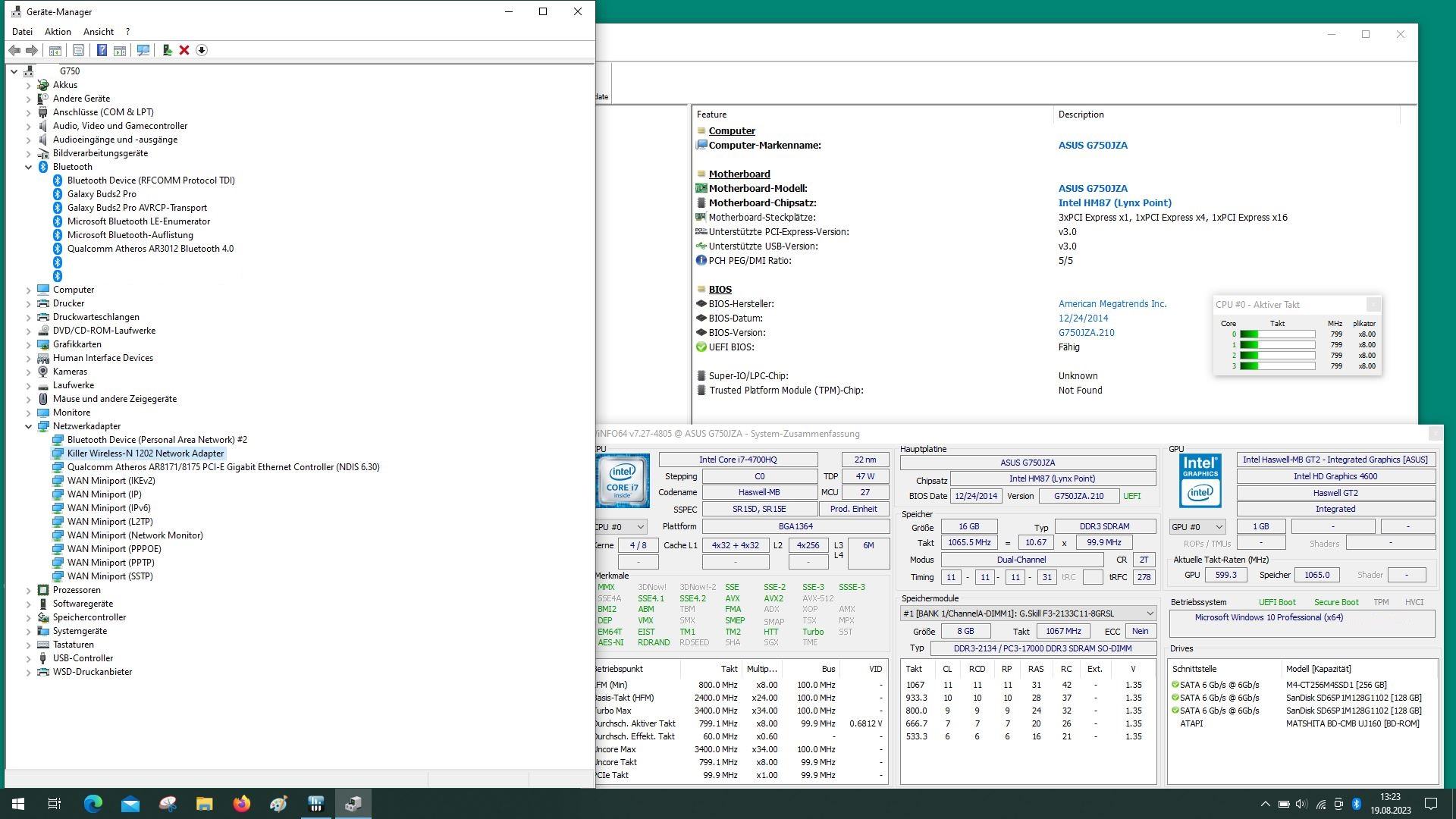Toggle the console tree pane toolbar icon
The image size is (1456, 819).
point(55,50)
